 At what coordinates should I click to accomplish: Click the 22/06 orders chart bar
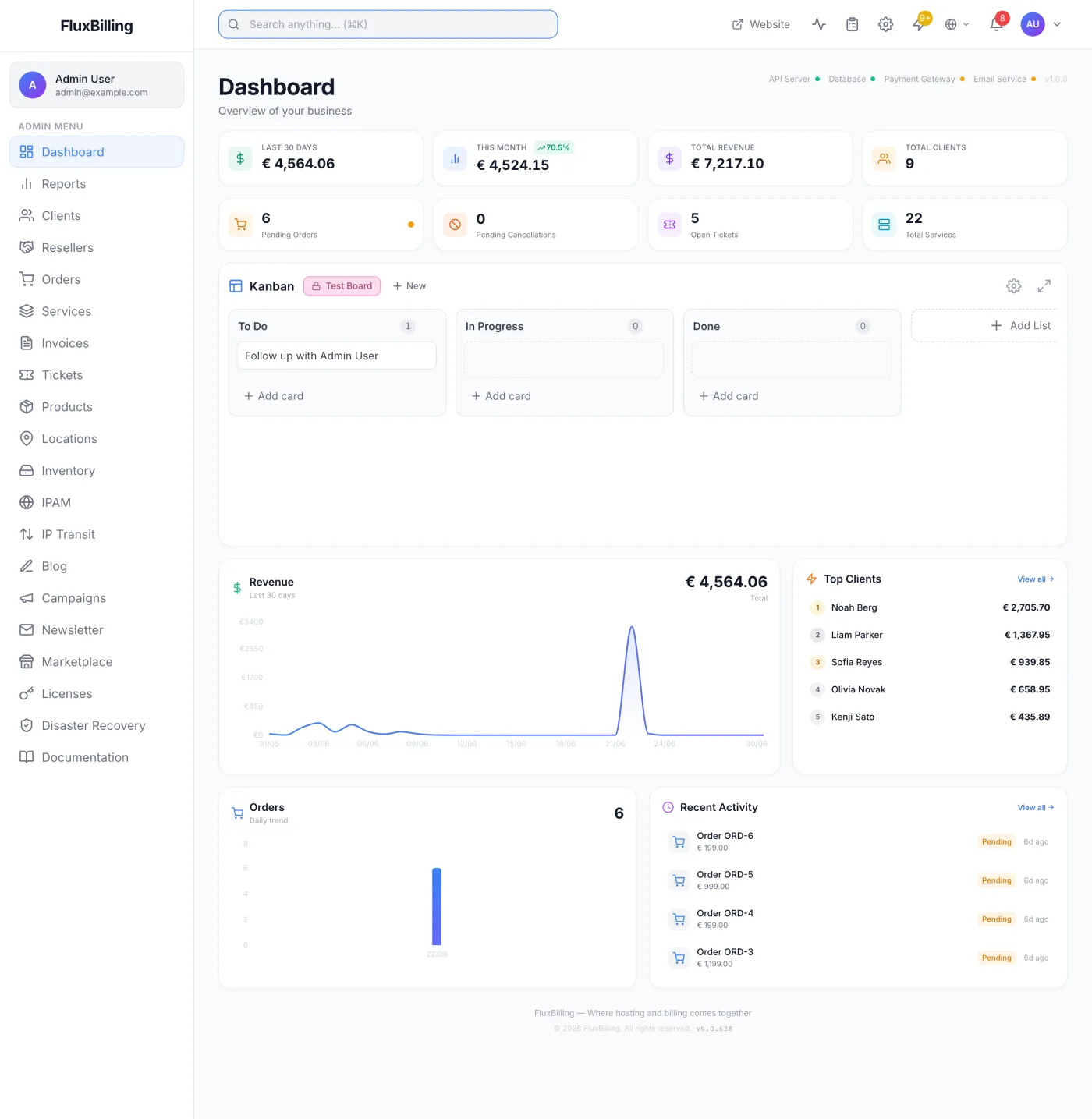(x=437, y=906)
